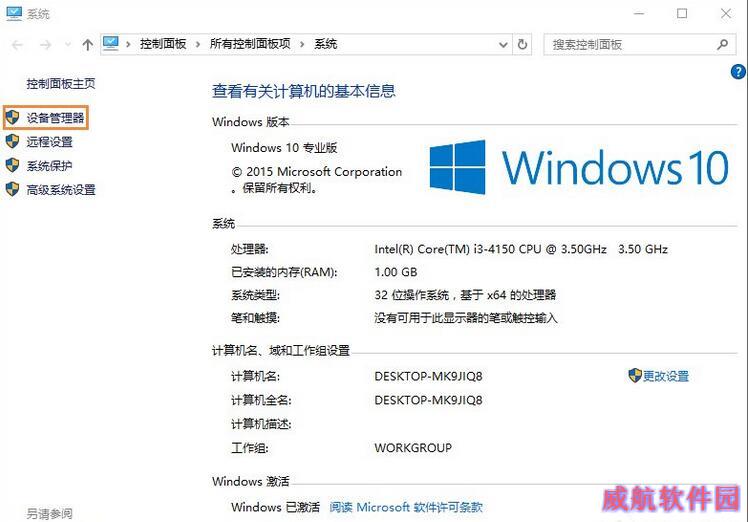Viewport: 748px width, 522px height.
Task: Click the shield icon beside 设备管理器
Action: [x=12, y=117]
